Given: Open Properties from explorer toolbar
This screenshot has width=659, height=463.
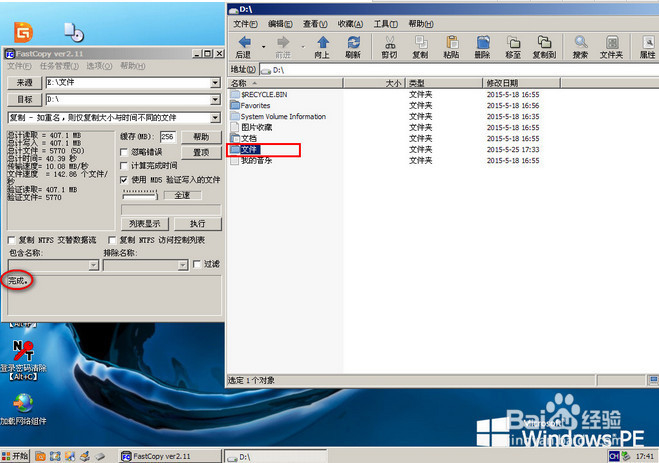Looking at the screenshot, I should (647, 47).
